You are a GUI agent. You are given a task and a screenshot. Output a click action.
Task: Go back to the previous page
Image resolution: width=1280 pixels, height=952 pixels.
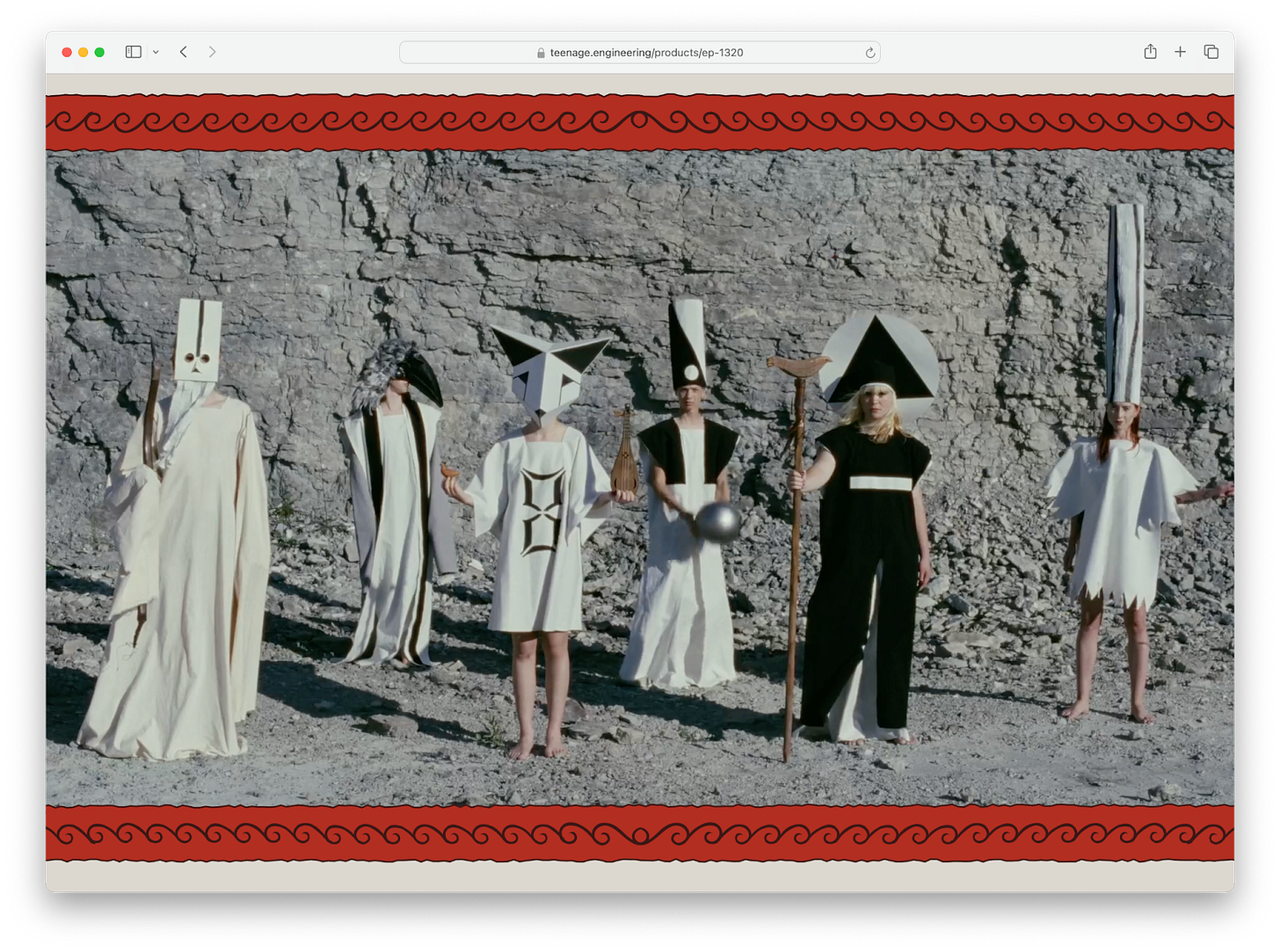click(184, 52)
